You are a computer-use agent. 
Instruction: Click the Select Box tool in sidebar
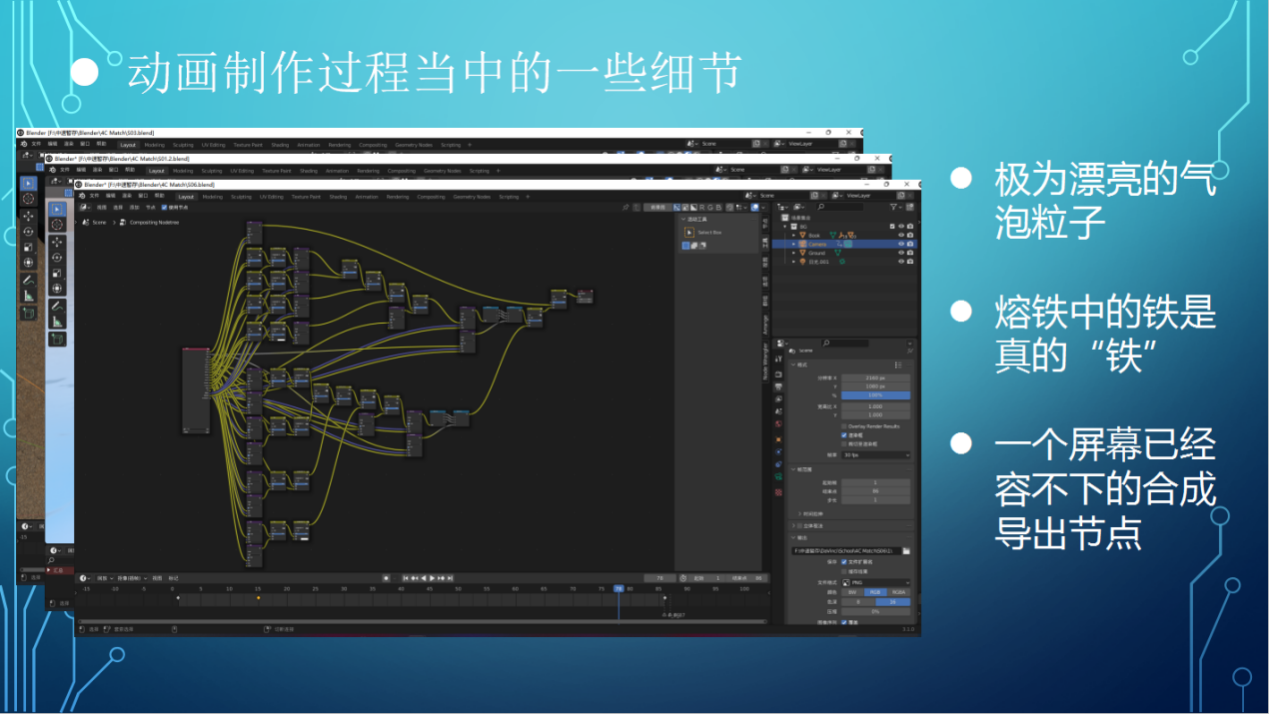tap(689, 232)
